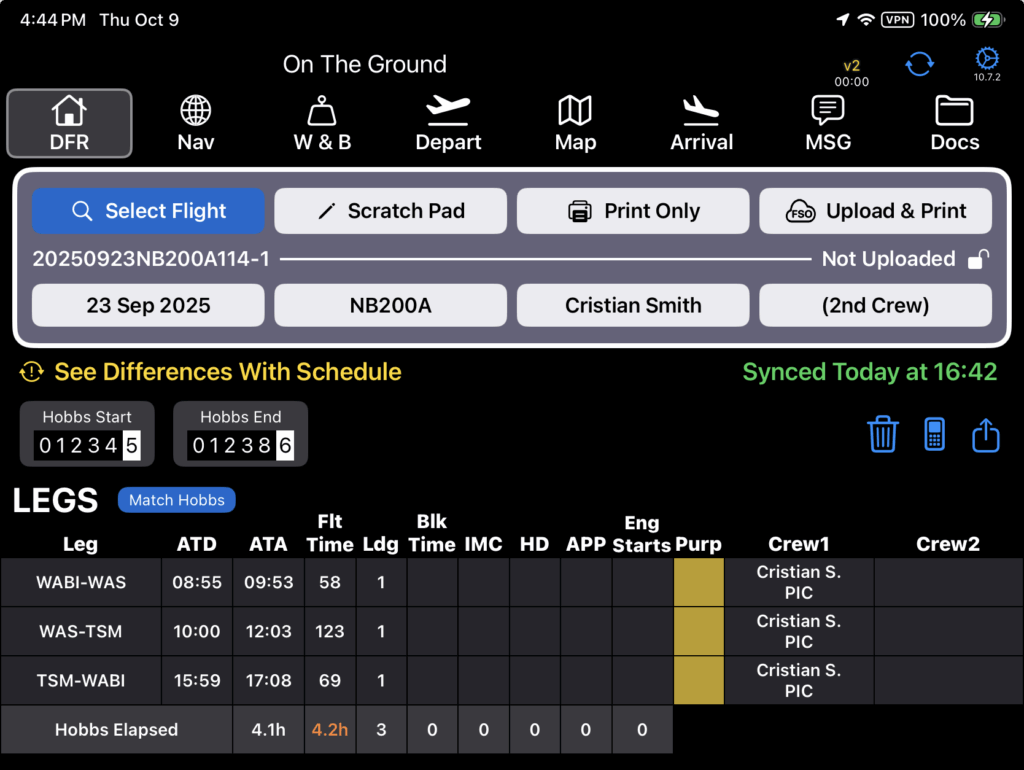This screenshot has width=1024, height=770.
Task: Open the calculator icon
Action: point(934,435)
